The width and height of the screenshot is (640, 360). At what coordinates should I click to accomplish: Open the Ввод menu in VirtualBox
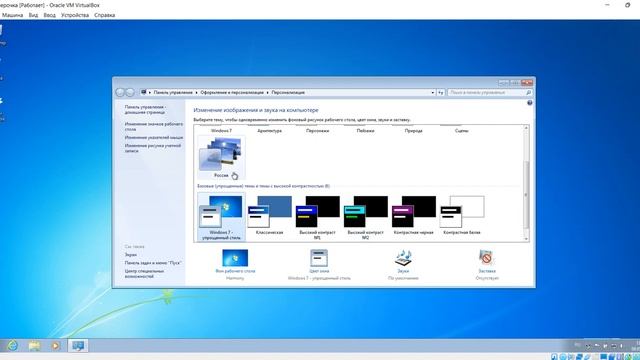49,15
